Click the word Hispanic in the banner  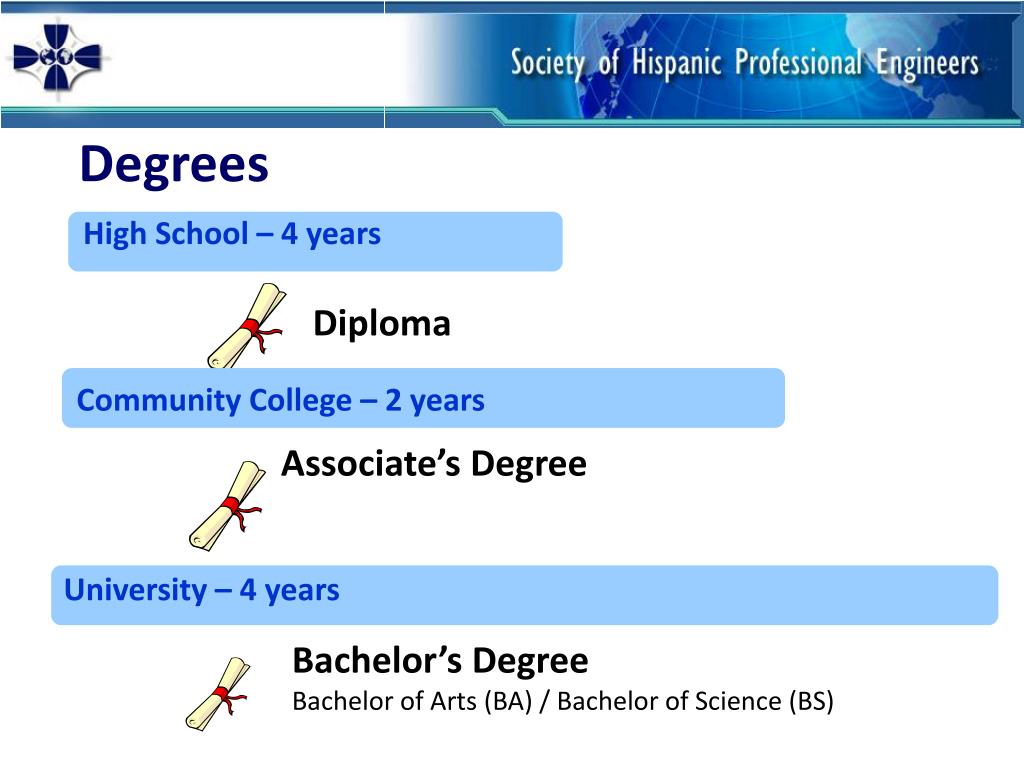pos(677,63)
